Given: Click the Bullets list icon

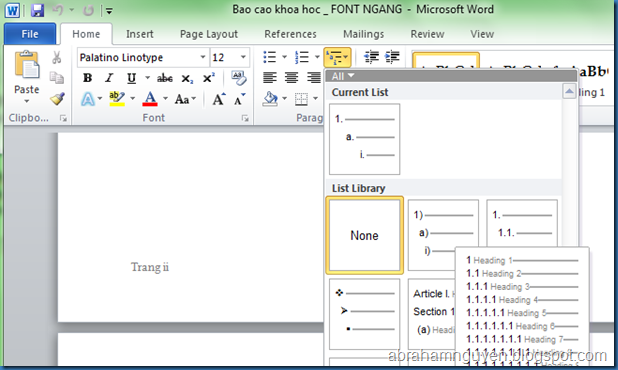Looking at the screenshot, I should pyautogui.click(x=270, y=57).
